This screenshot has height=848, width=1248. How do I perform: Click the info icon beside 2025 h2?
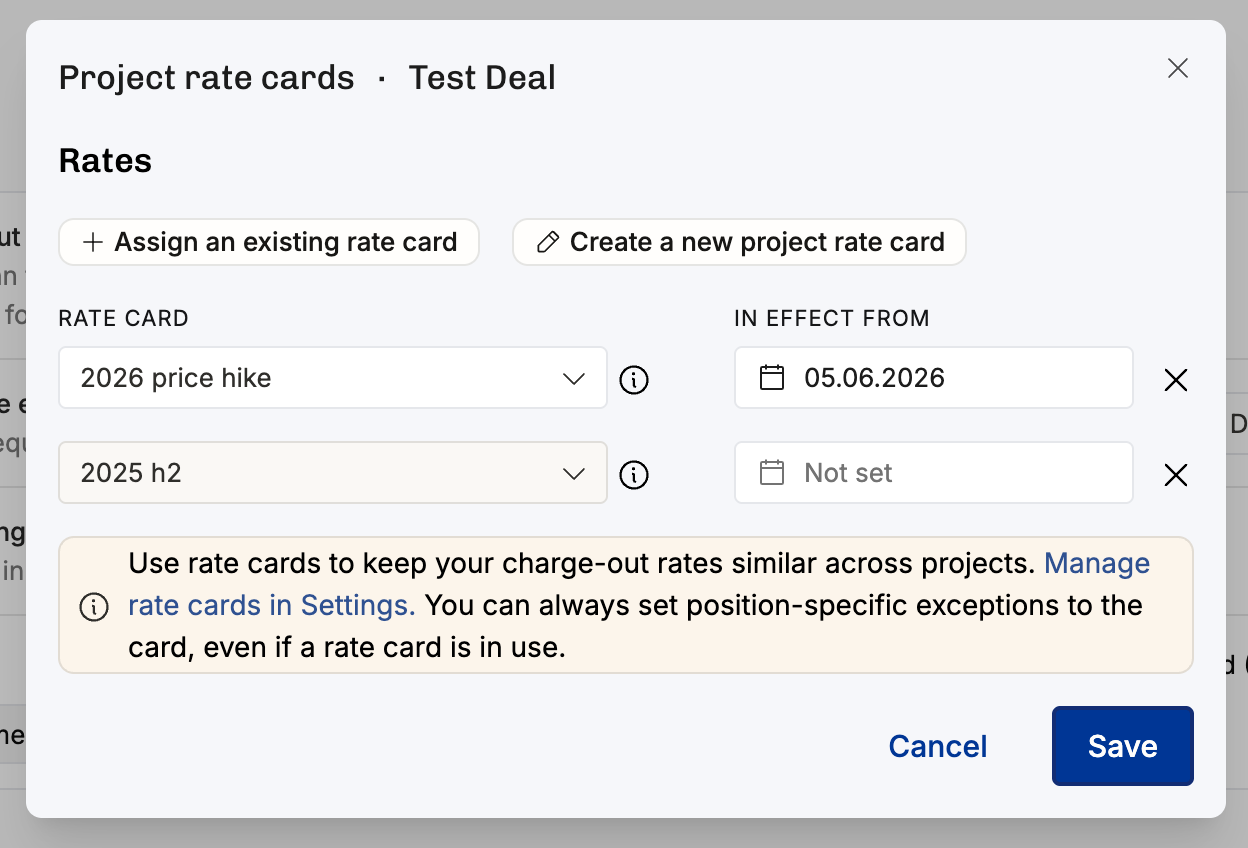[x=634, y=475]
